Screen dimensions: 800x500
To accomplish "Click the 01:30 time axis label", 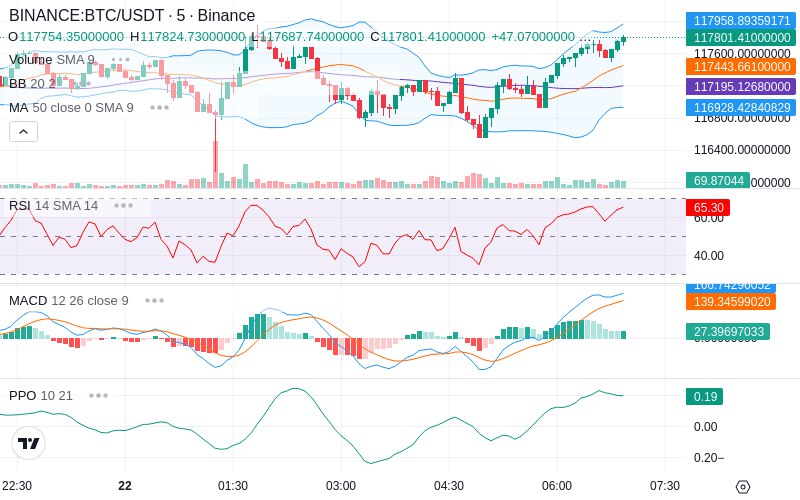I will pyautogui.click(x=233, y=486).
